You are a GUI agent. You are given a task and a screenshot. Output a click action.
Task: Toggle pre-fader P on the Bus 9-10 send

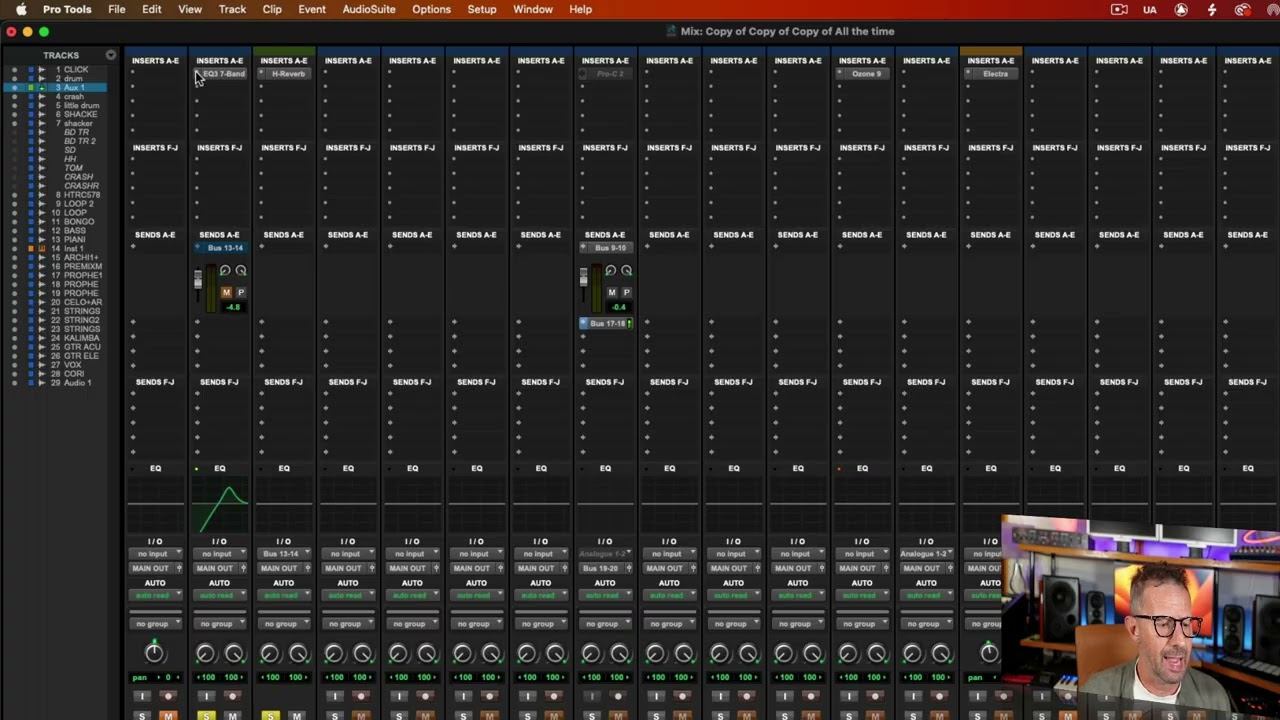627,292
